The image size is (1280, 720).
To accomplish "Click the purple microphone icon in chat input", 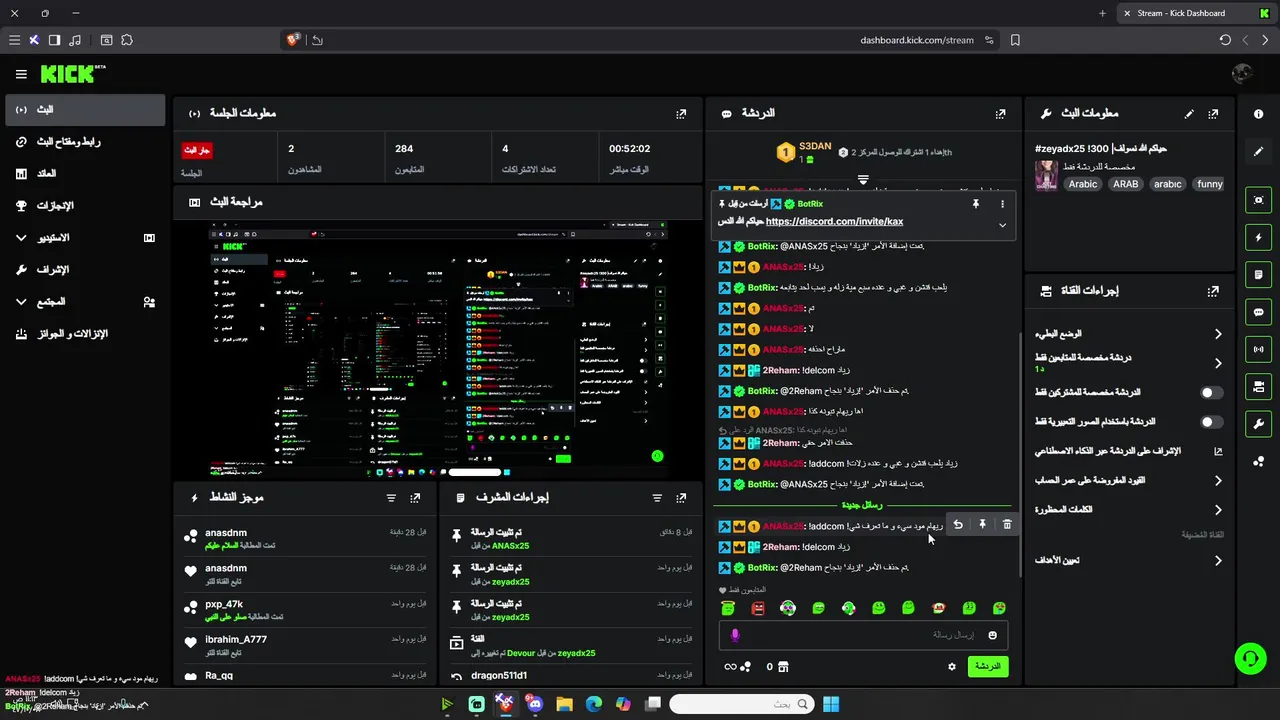I will pyautogui.click(x=735, y=635).
